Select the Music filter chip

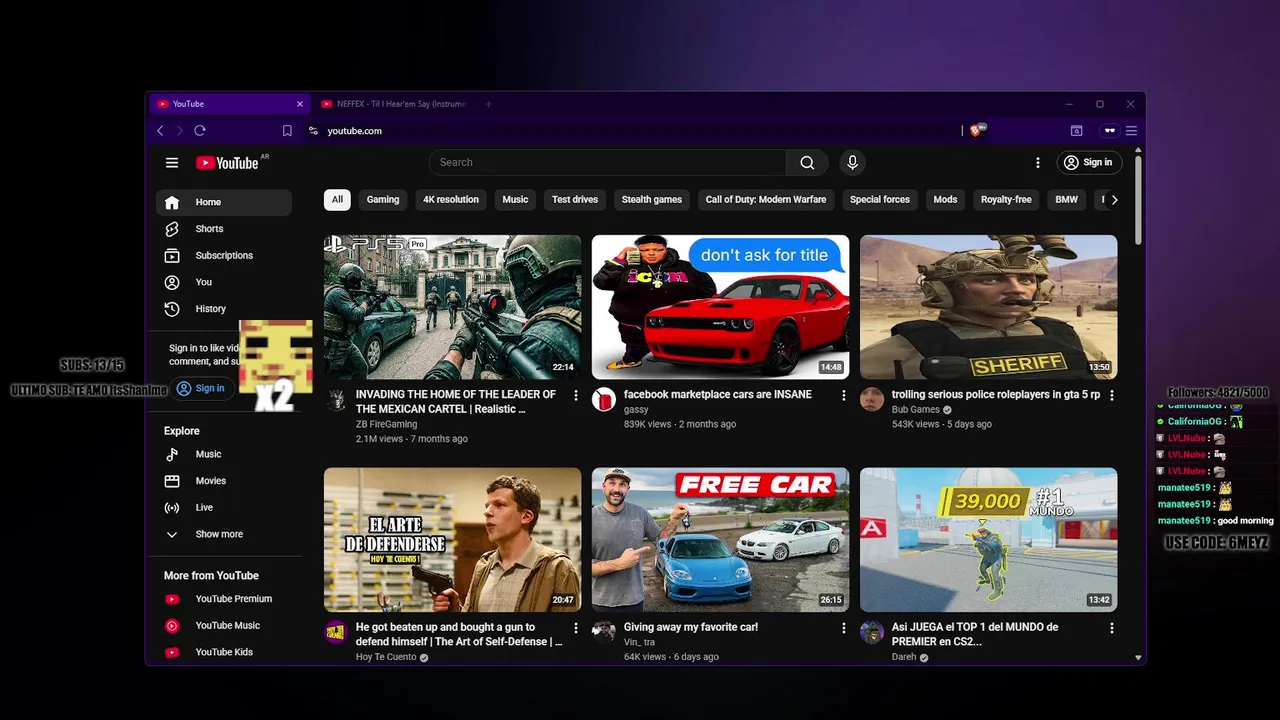515,200
